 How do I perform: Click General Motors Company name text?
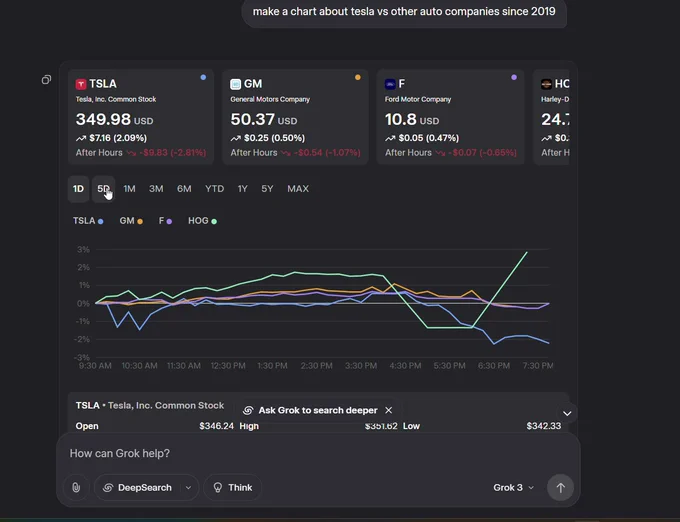(x=270, y=99)
